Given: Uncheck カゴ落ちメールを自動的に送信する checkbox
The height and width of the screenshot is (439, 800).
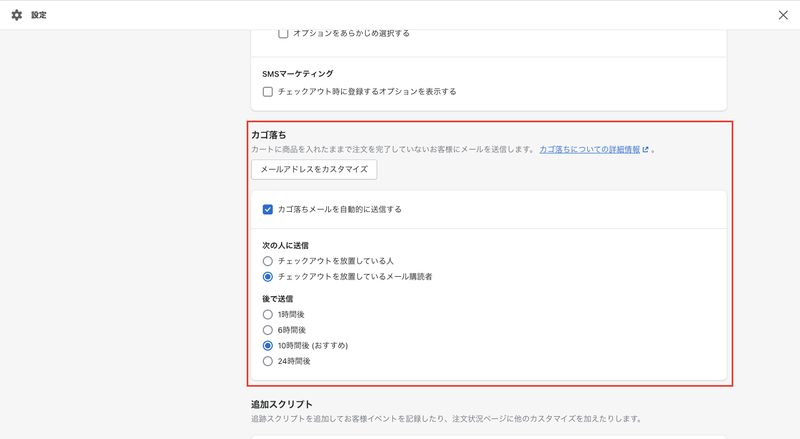Looking at the screenshot, I should click(267, 209).
